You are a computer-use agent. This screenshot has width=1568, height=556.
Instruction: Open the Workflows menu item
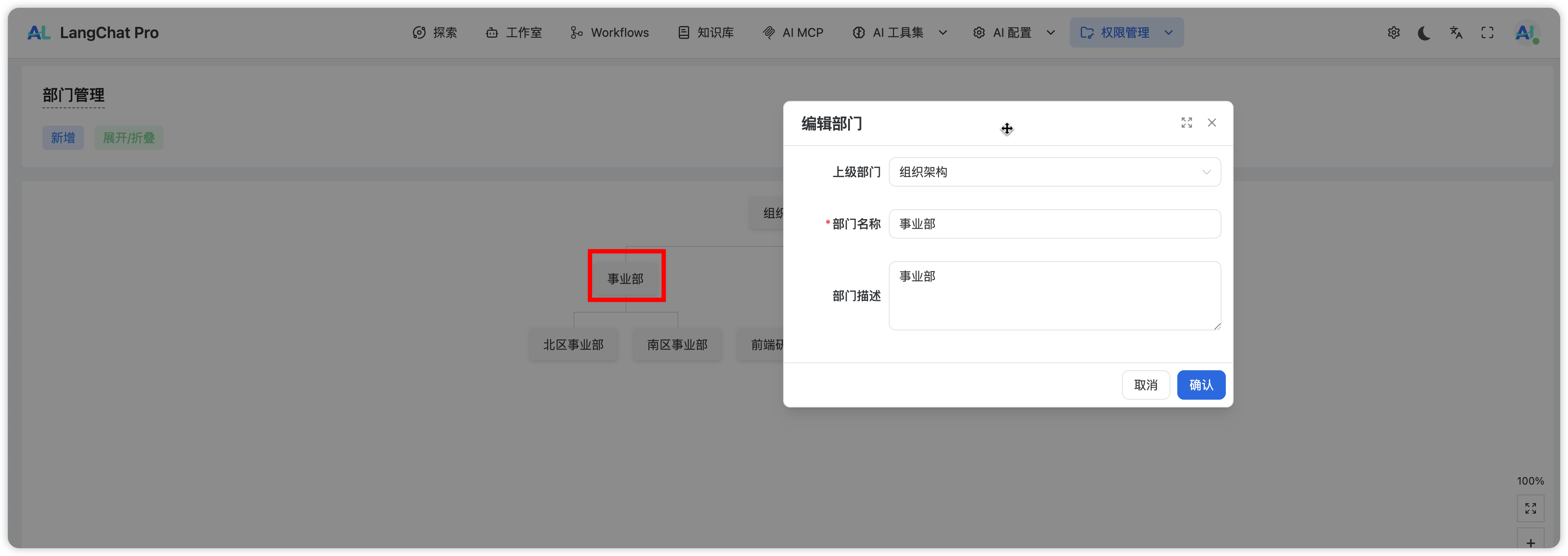[610, 33]
